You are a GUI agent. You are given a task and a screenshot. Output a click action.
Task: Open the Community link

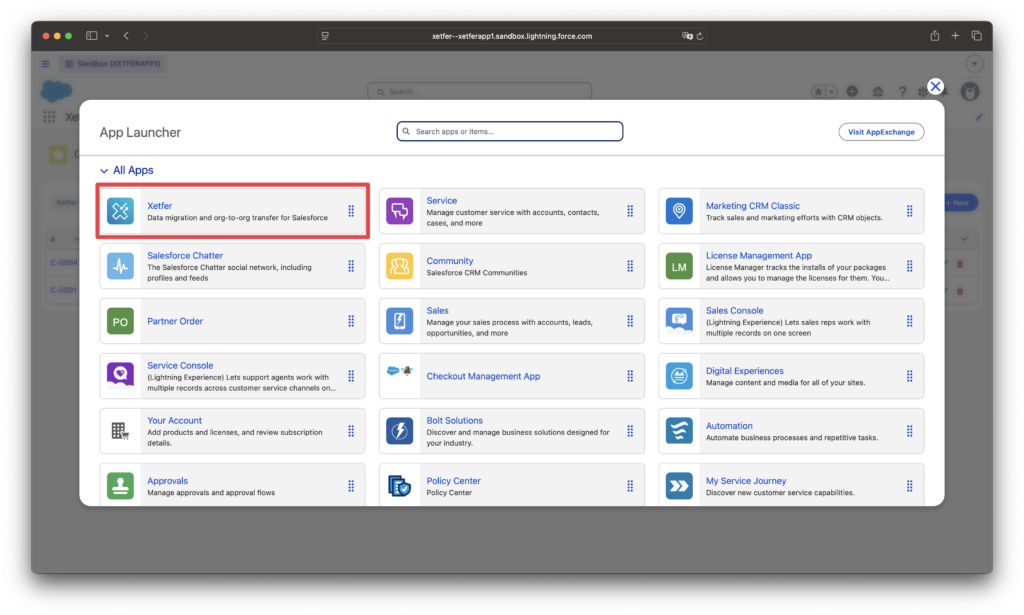[449, 260]
